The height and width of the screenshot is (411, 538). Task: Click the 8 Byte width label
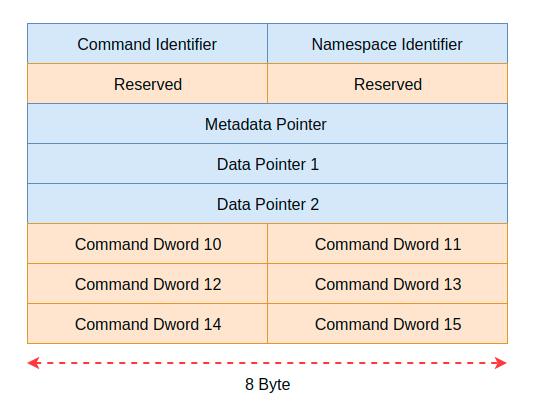click(x=268, y=384)
